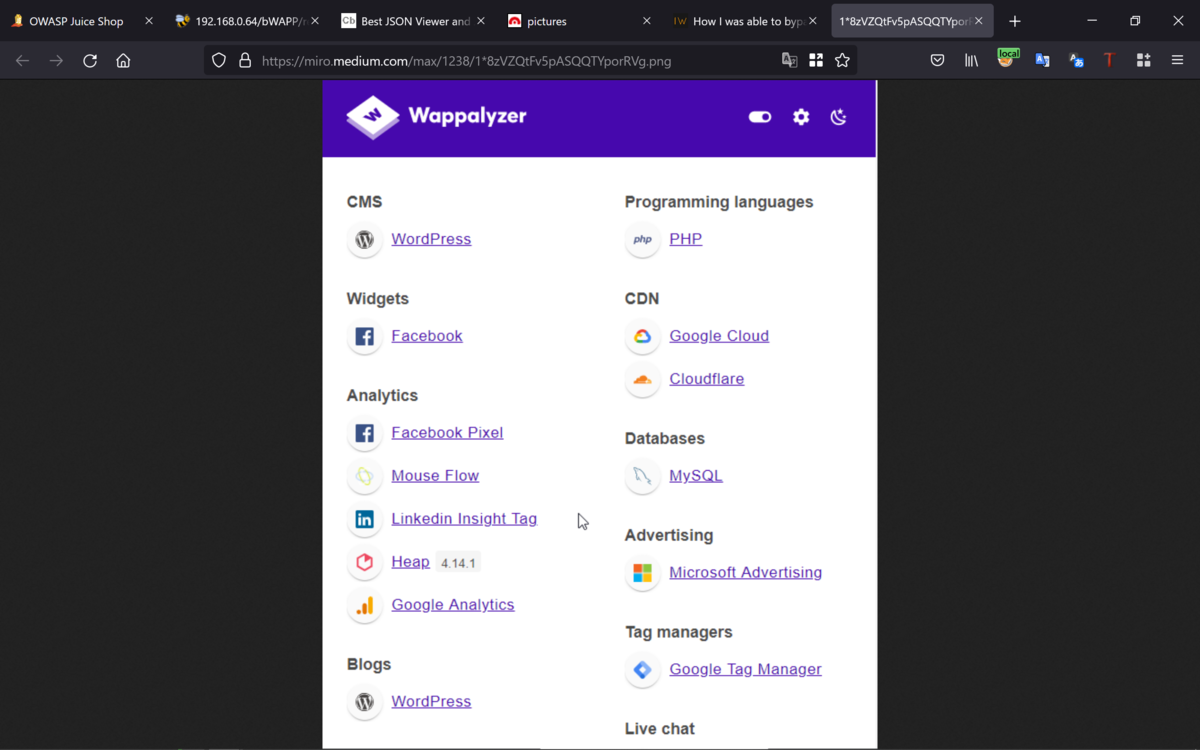Click the Google Analytics icon
Image resolution: width=1200 pixels, height=750 pixels.
(x=365, y=605)
